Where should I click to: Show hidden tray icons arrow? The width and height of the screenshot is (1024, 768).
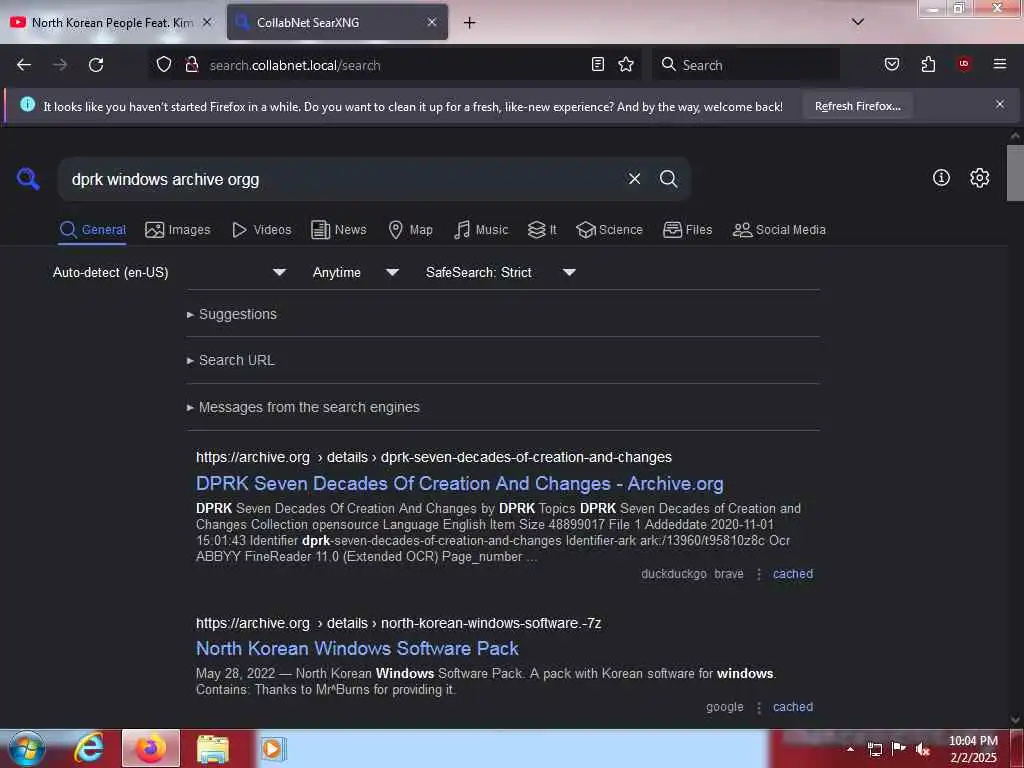click(x=850, y=749)
